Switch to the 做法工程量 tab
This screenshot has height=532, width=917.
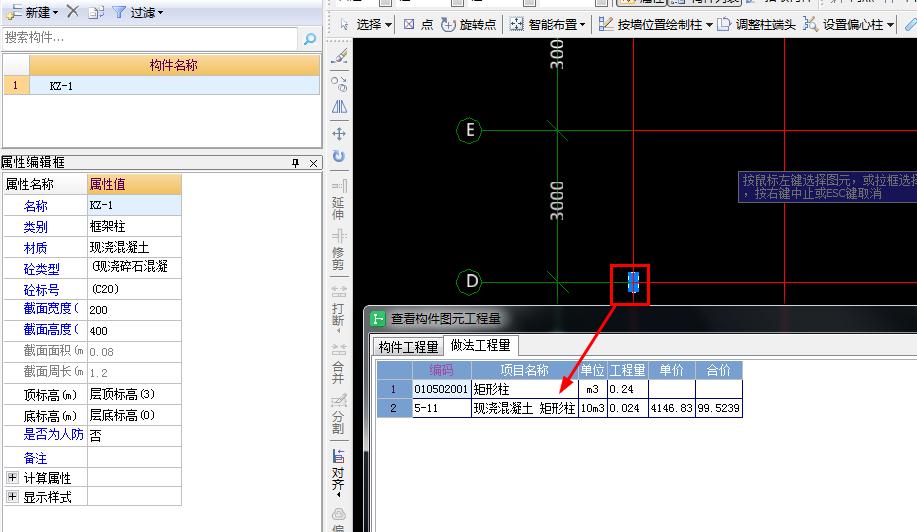tap(480, 346)
